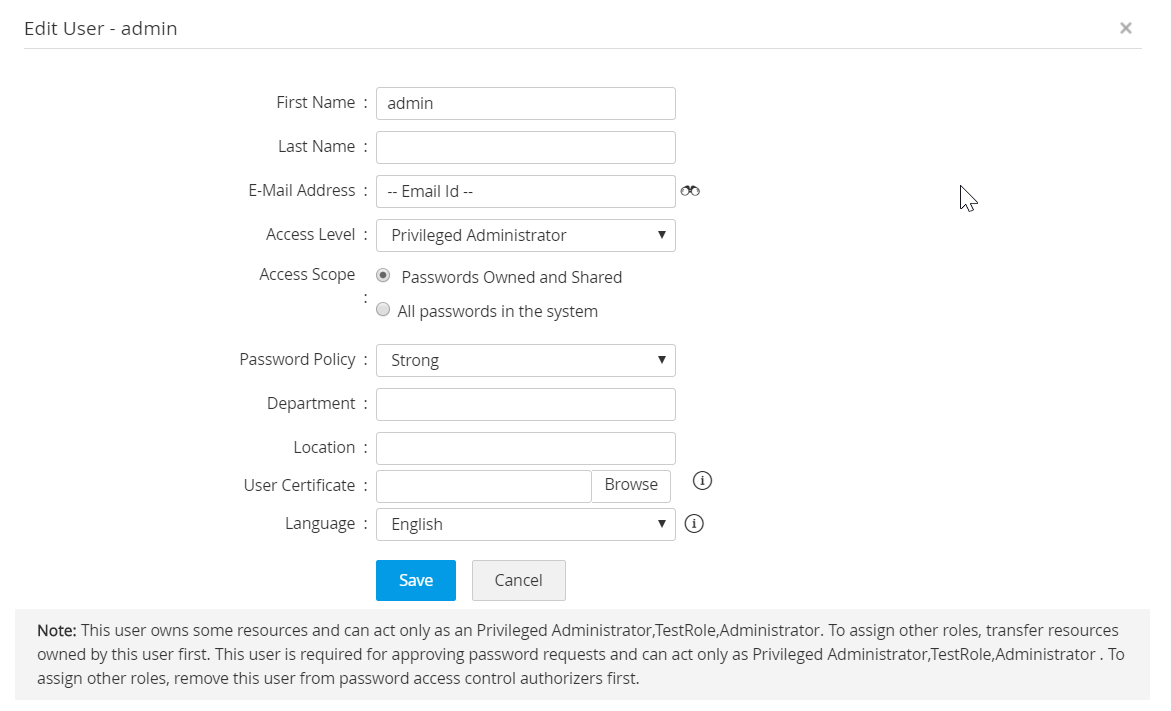Click the Department text field
1171x711 pixels.
(525, 404)
